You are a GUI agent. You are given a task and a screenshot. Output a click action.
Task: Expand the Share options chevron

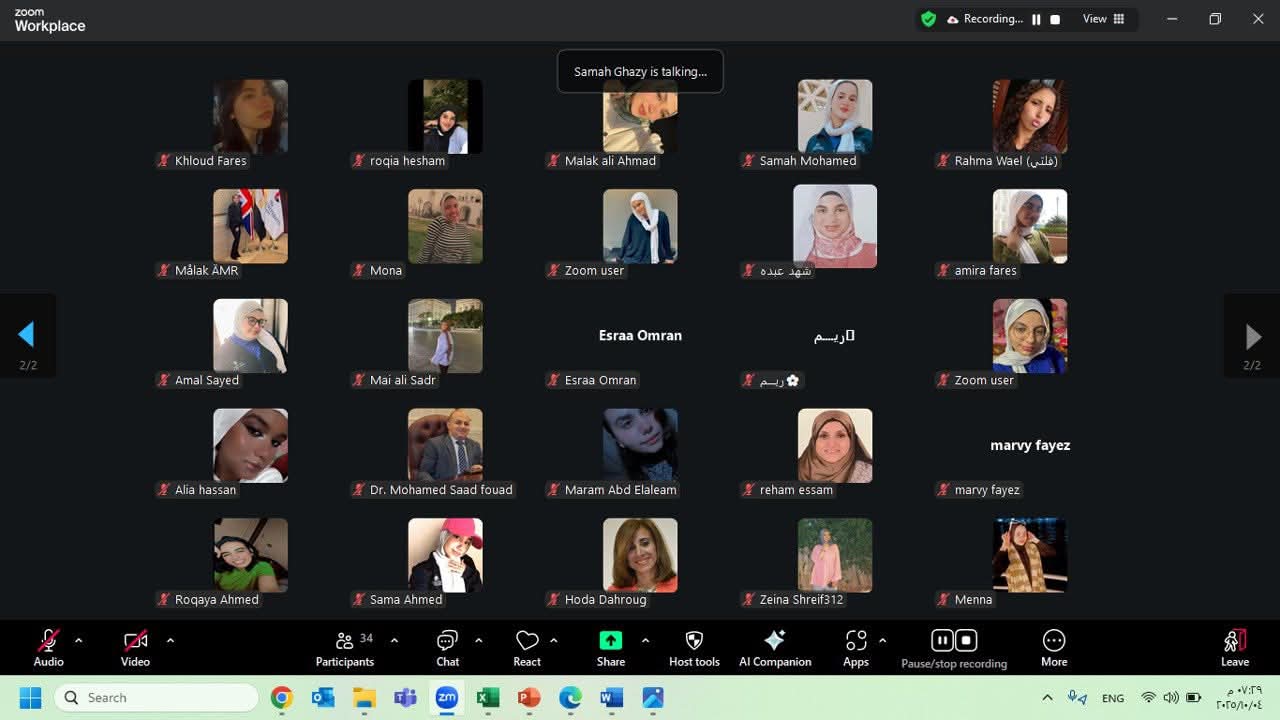pyautogui.click(x=645, y=640)
